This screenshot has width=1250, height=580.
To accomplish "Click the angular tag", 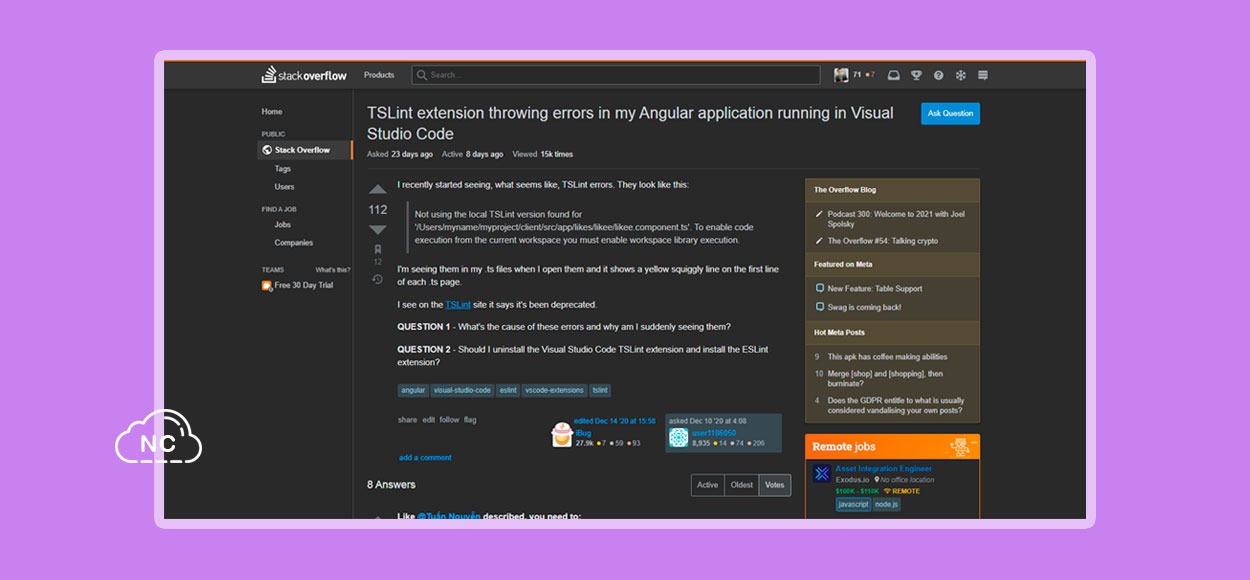I will point(413,390).
